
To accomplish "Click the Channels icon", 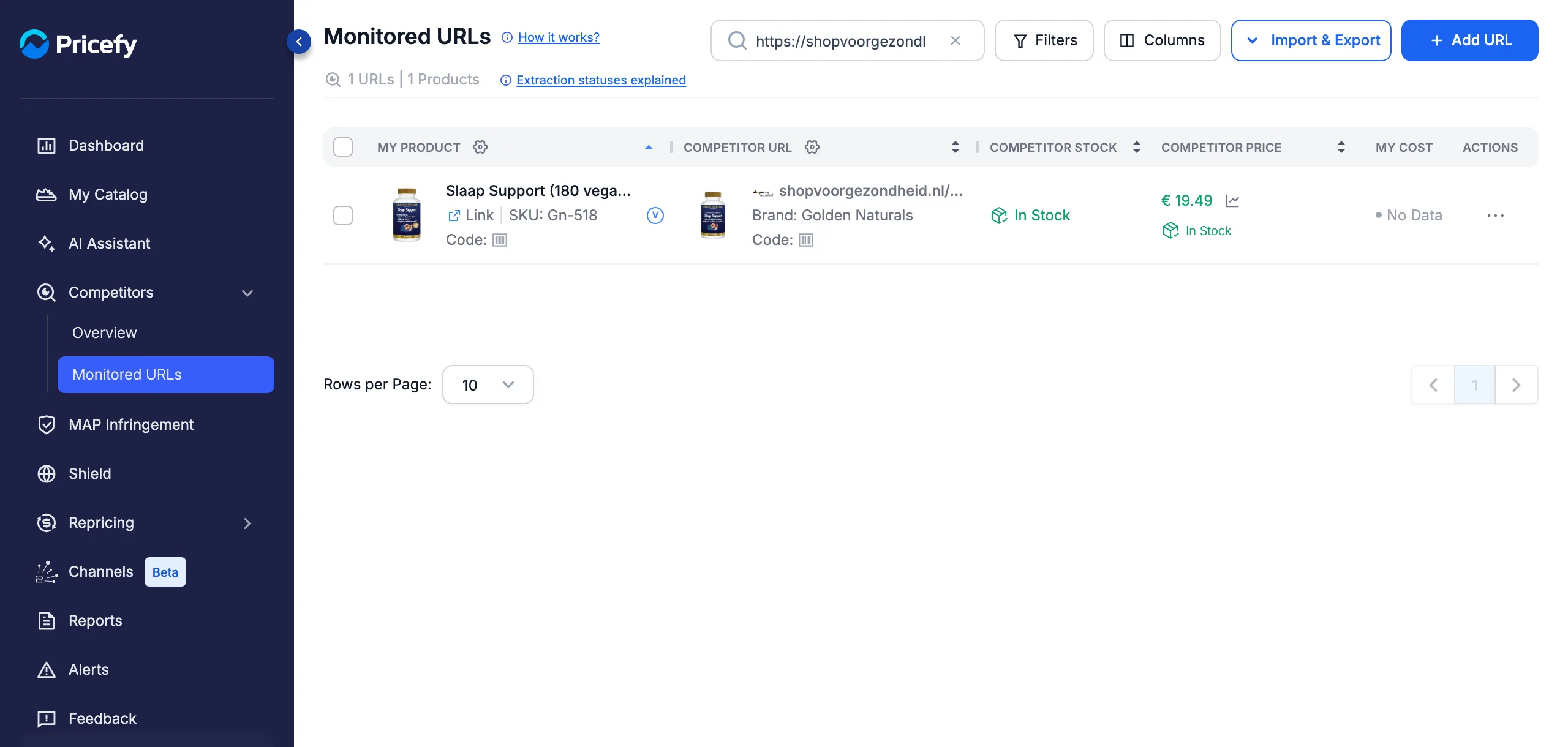I will coord(47,572).
